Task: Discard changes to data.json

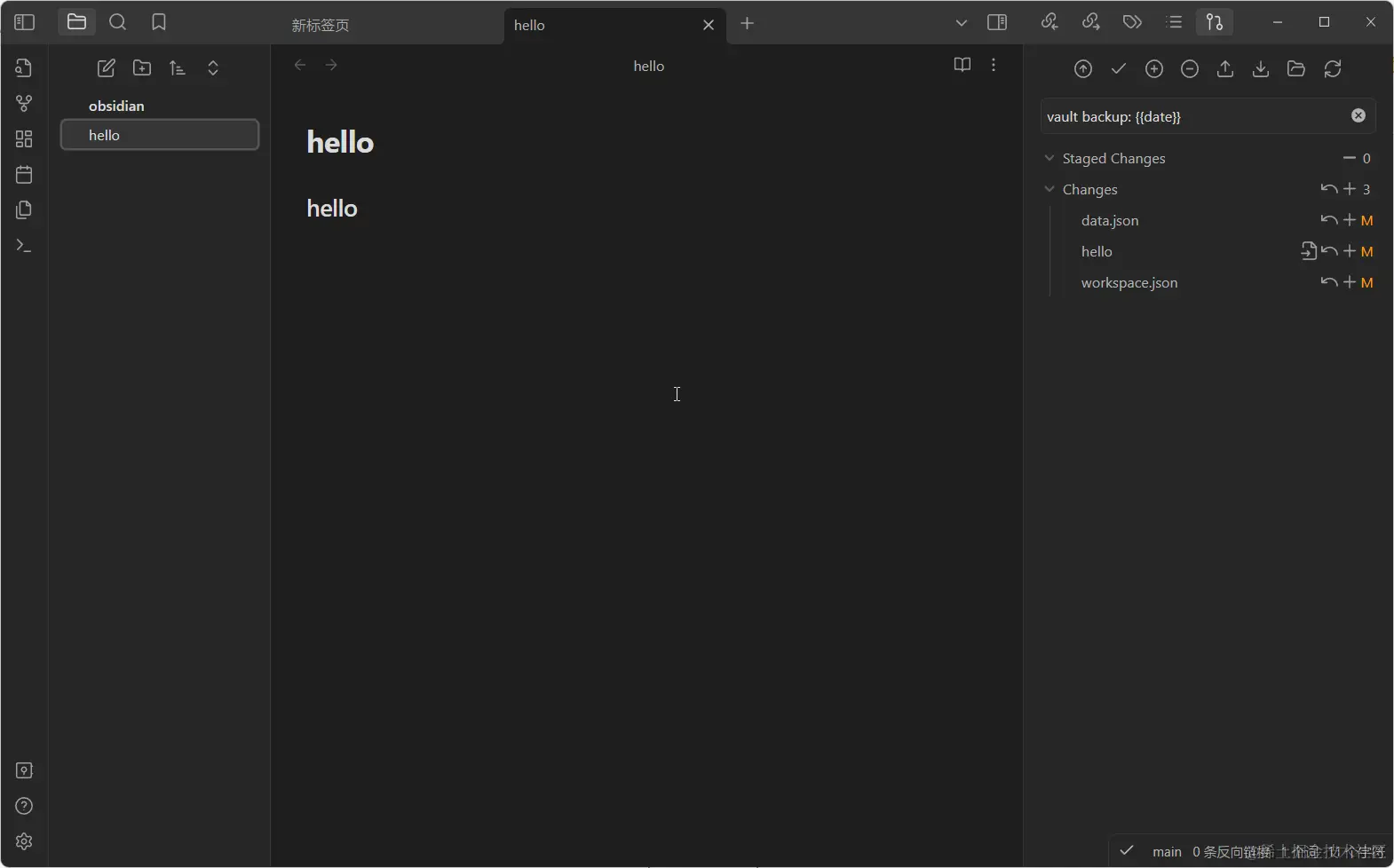Action: click(1329, 220)
